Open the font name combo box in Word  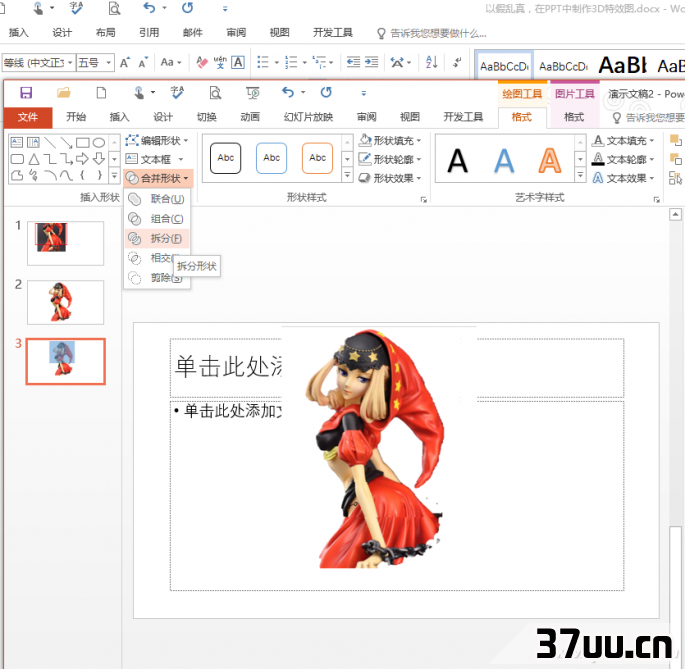[x=38, y=63]
